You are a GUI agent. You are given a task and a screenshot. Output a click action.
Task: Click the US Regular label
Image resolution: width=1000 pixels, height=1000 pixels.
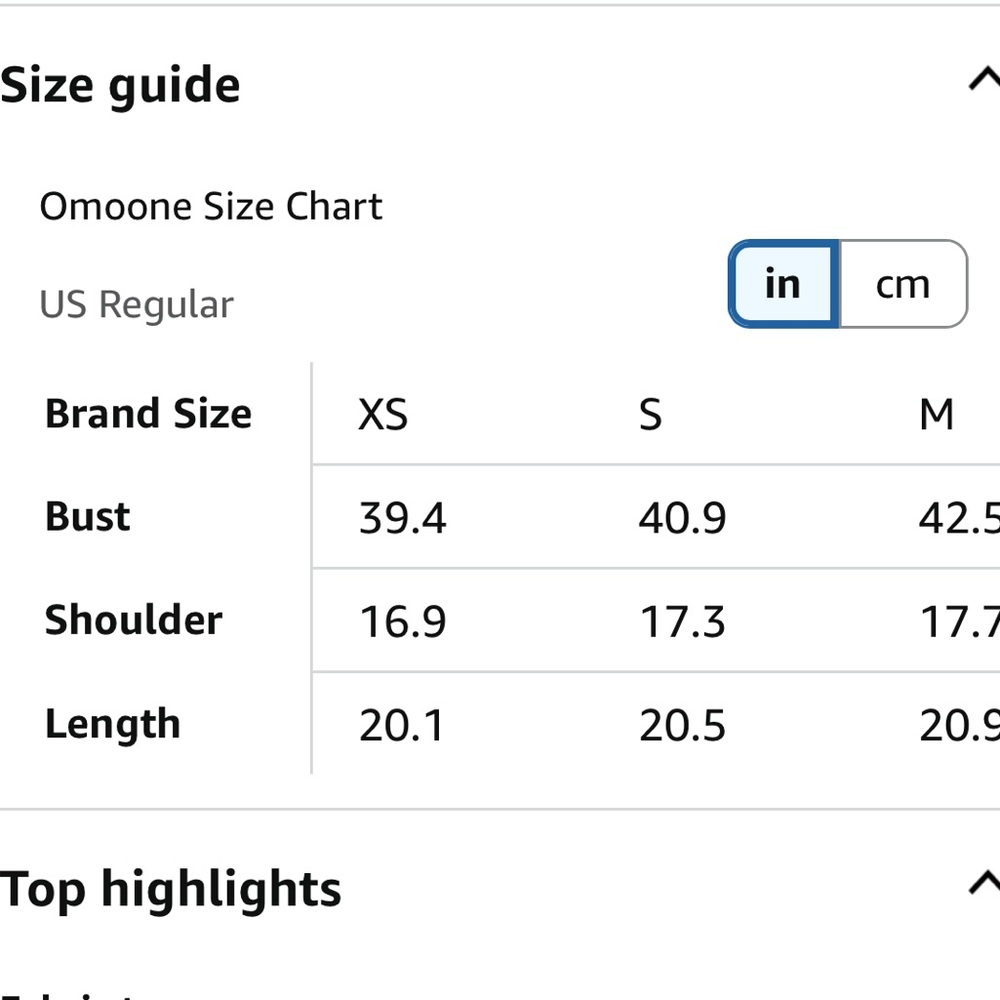pyautogui.click(x=136, y=304)
